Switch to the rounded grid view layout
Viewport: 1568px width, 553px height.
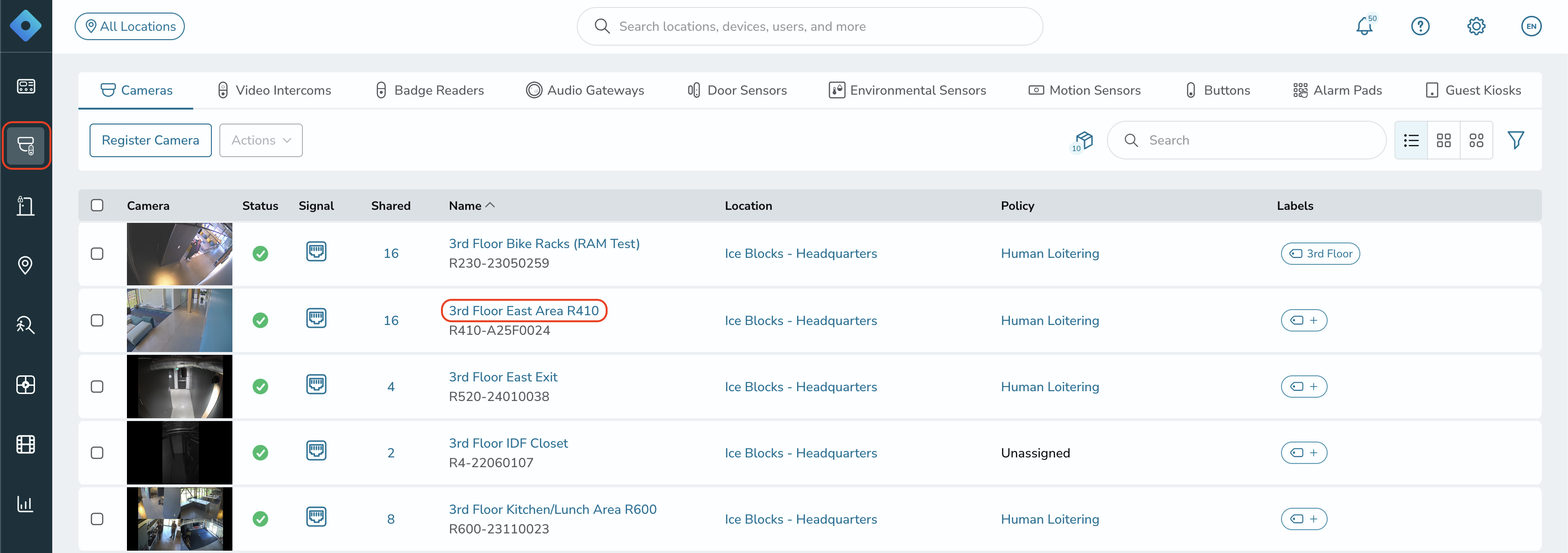click(x=1476, y=140)
